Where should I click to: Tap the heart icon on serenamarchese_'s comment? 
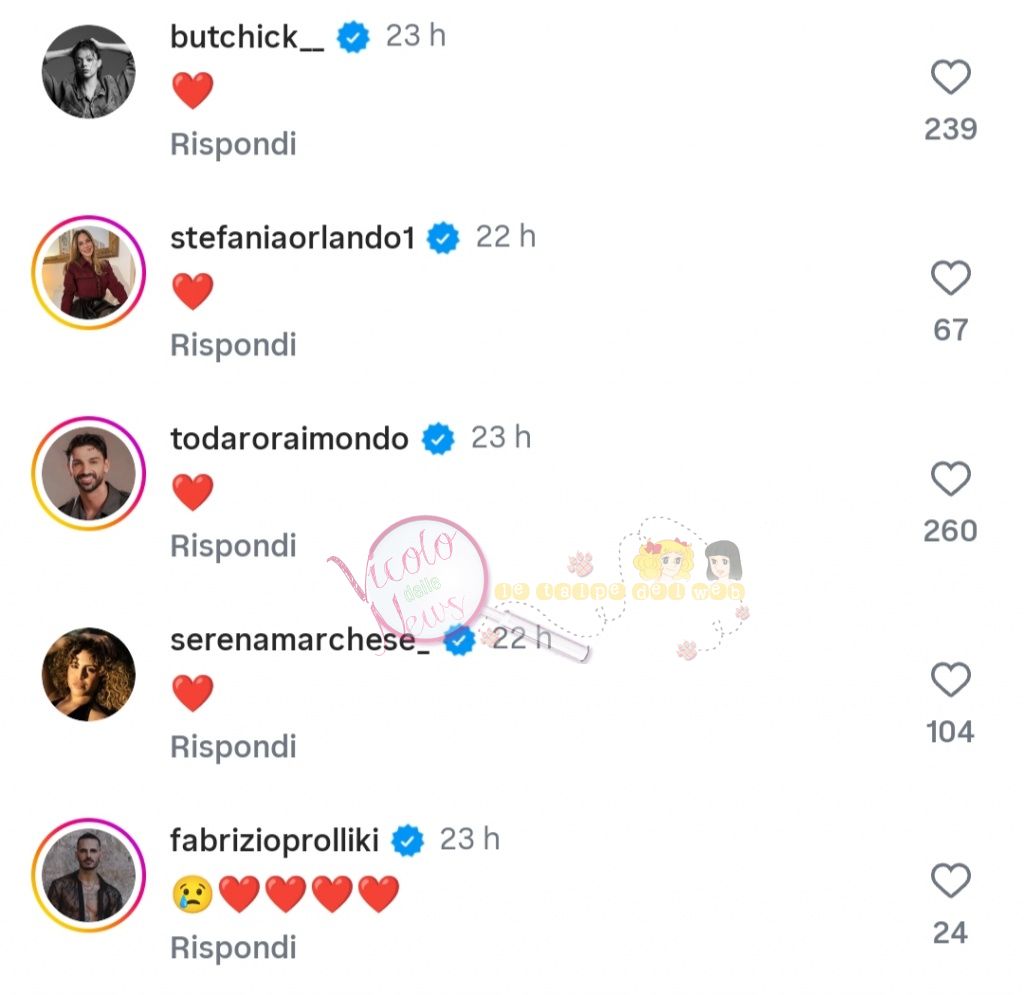(x=950, y=681)
